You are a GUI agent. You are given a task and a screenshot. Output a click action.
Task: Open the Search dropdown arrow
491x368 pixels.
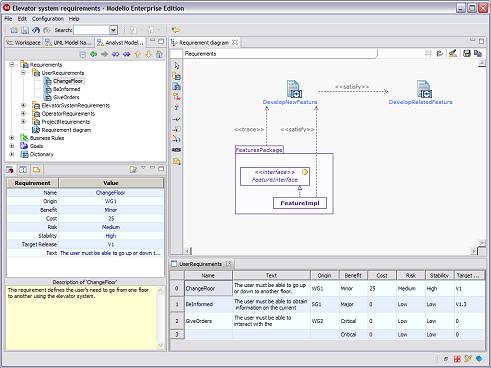point(113,30)
